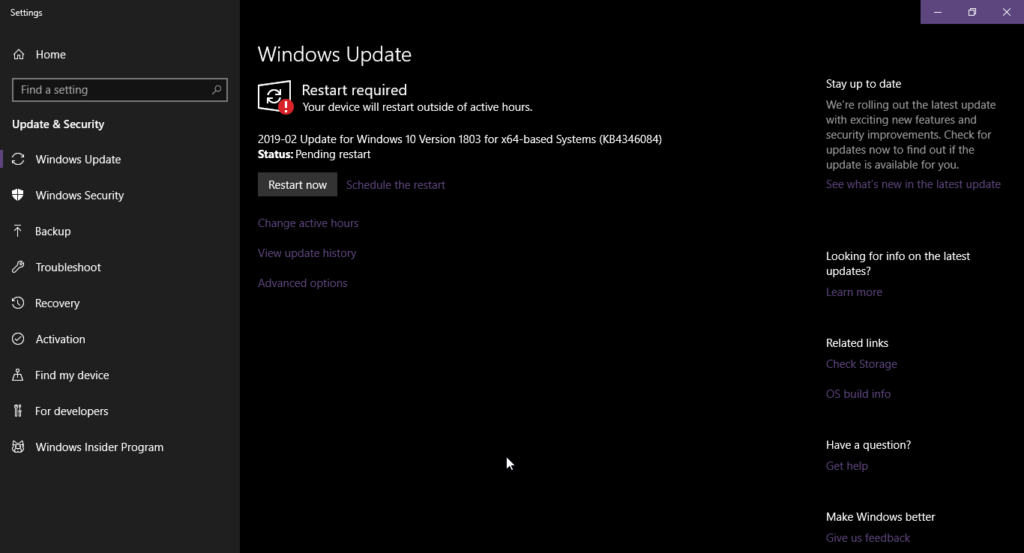The width and height of the screenshot is (1024, 553).
Task: Click the Windows Update page heading
Action: coord(334,54)
